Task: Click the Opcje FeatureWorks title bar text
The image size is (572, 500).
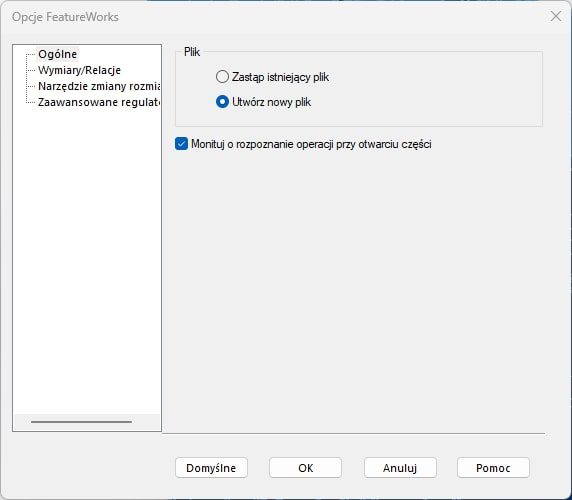Action: (x=65, y=17)
